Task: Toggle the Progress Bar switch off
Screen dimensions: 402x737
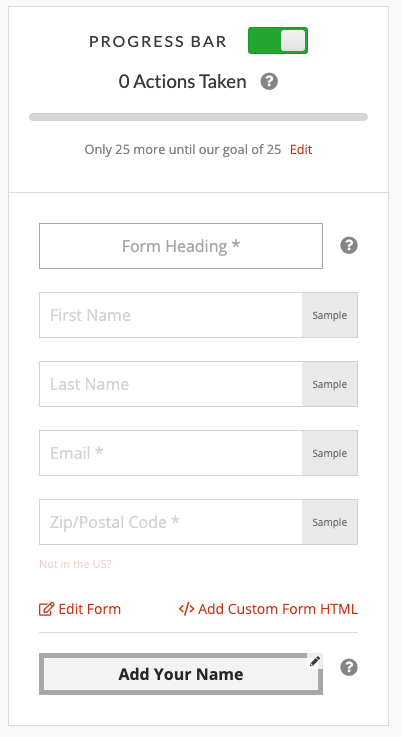Action: coord(278,40)
